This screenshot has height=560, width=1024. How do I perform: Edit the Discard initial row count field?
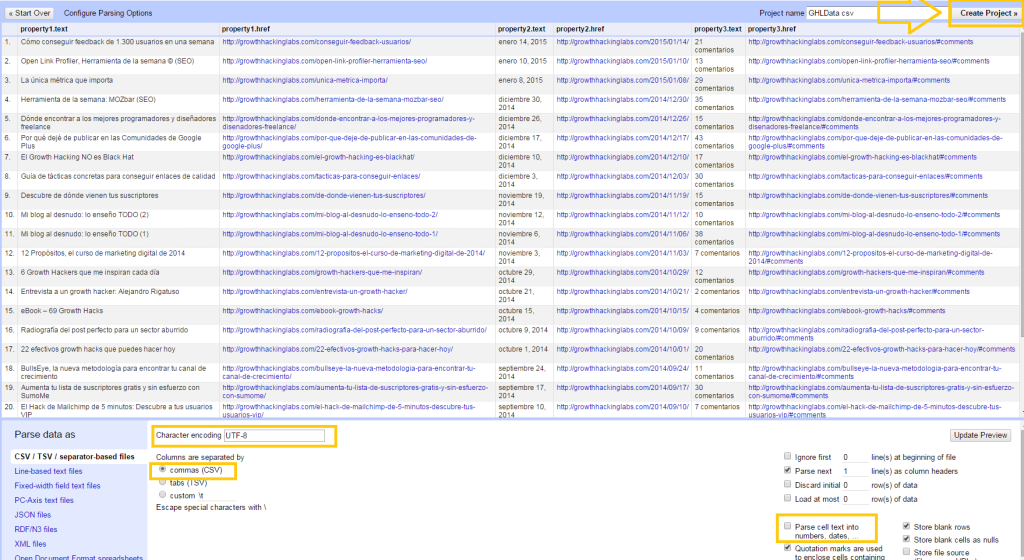click(855, 485)
